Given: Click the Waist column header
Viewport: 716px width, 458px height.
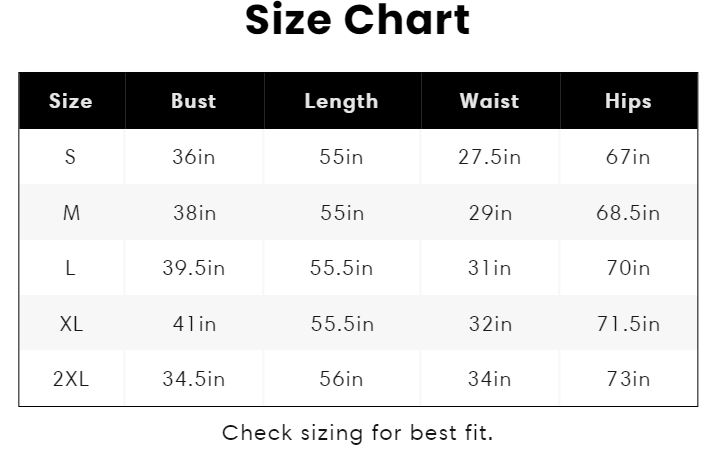Looking at the screenshot, I should click(x=489, y=101).
